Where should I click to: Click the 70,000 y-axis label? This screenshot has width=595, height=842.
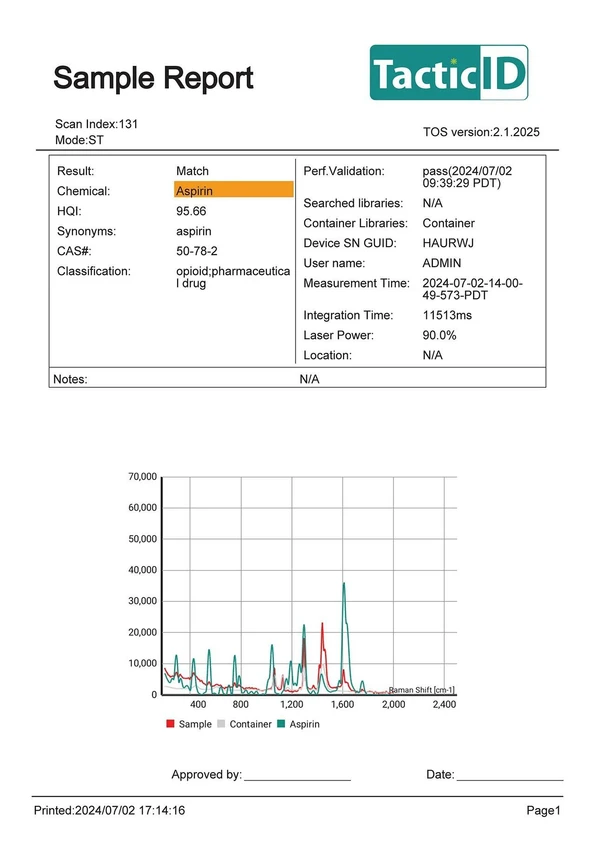[142, 476]
